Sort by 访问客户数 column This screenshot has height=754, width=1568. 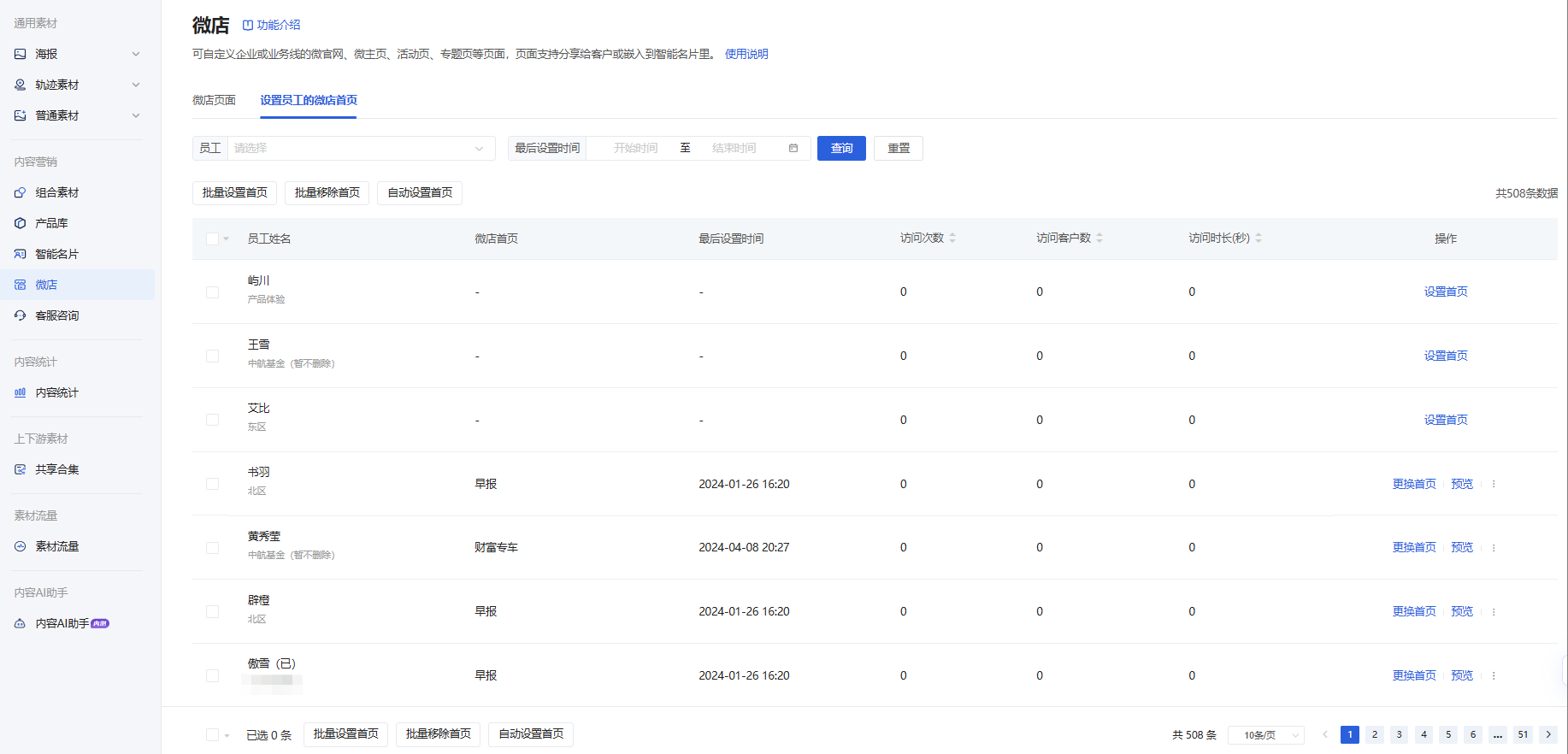pyautogui.click(x=1099, y=239)
